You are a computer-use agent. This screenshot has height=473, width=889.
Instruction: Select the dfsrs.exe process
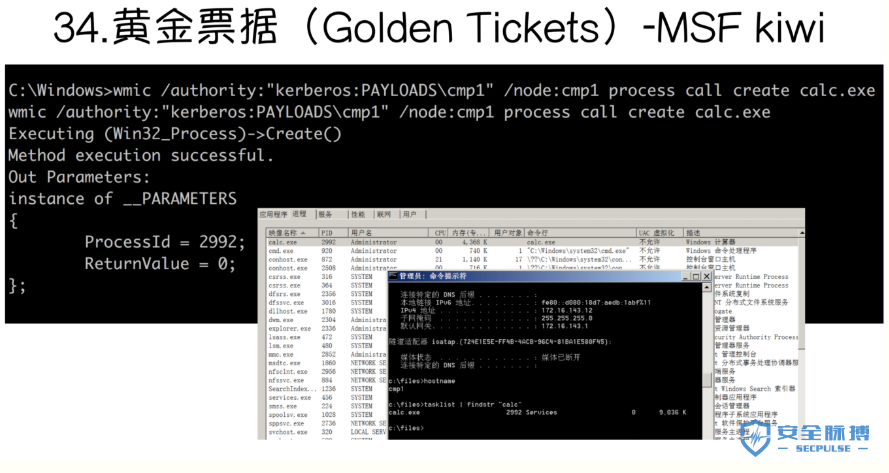327,294
